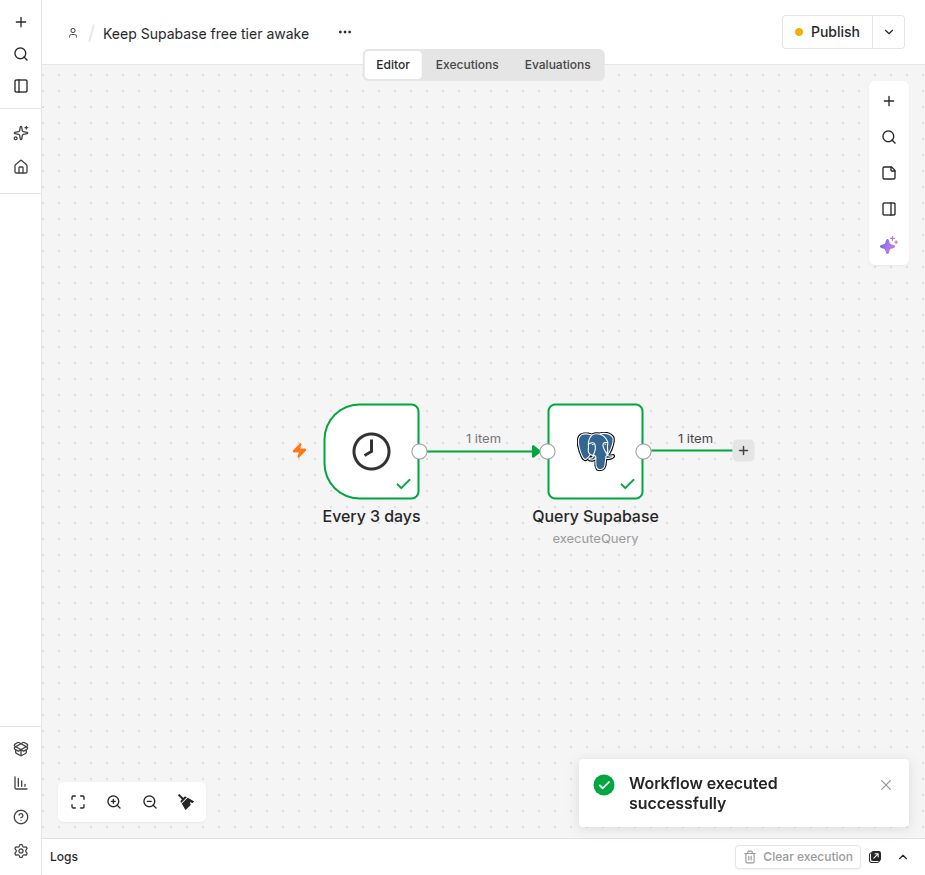Image resolution: width=925 pixels, height=875 pixels.
Task: Click the executeQuery subtitle text
Action: [595, 539]
